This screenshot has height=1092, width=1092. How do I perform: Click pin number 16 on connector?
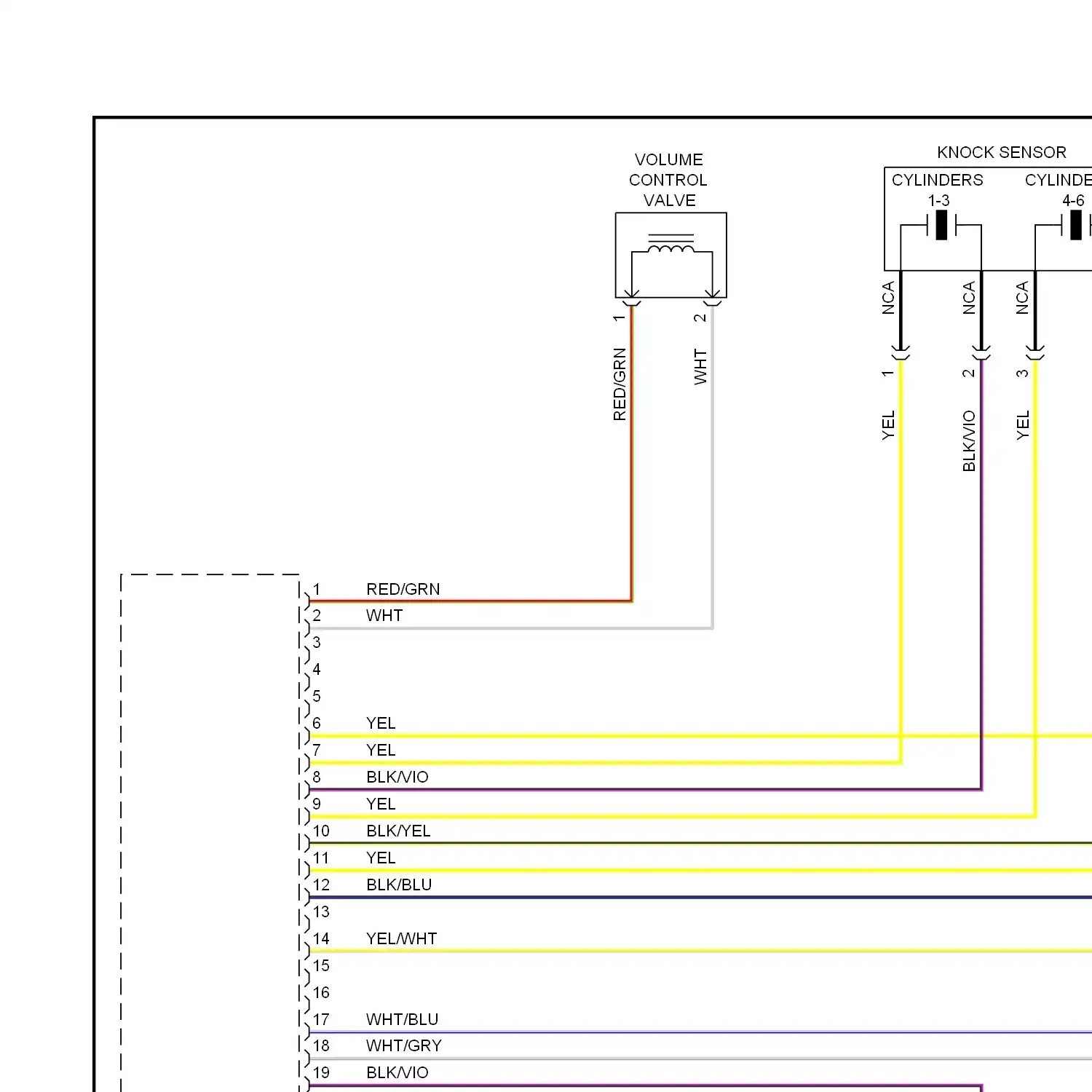[x=321, y=993]
